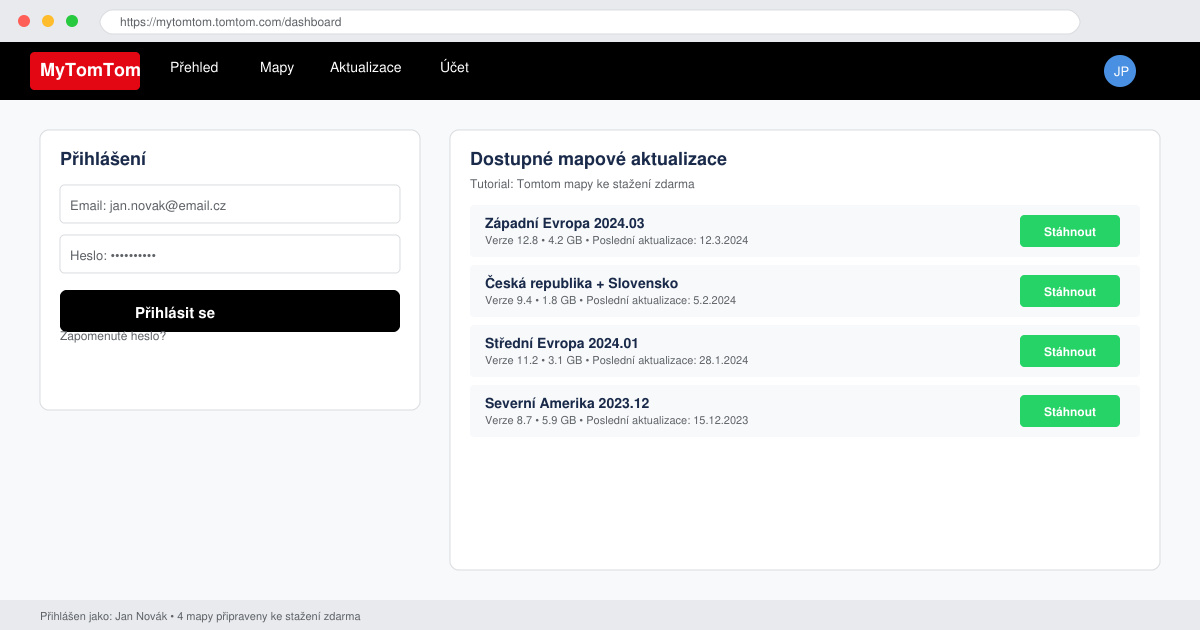Select the Západní Evropa 2024.03 title
The height and width of the screenshot is (630, 1200).
tap(565, 223)
